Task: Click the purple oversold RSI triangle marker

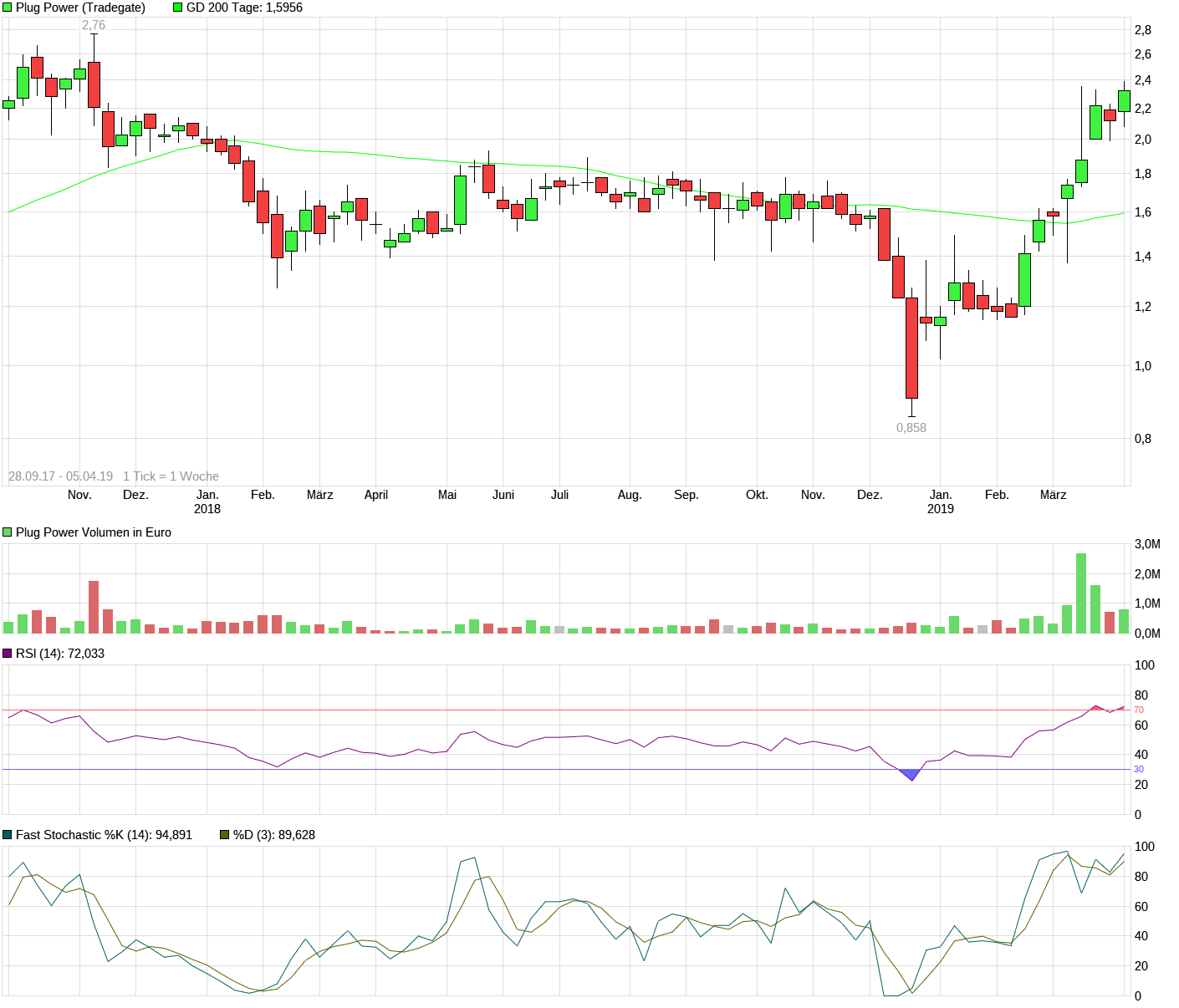Action: coord(911,774)
